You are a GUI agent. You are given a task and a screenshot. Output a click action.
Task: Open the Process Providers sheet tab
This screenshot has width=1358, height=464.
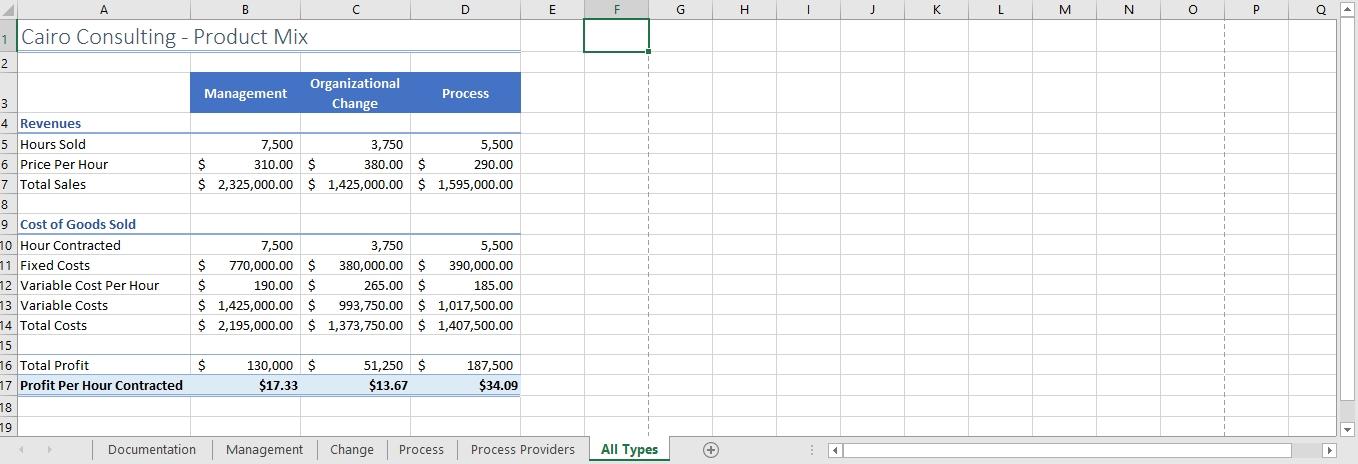click(523, 450)
